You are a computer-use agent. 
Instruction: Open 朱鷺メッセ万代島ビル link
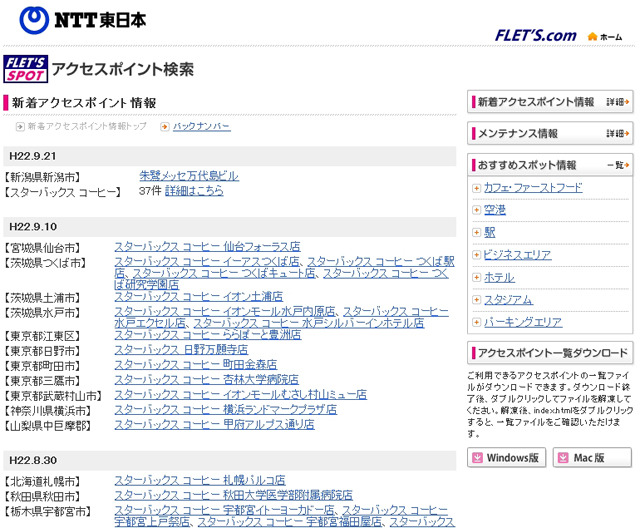[x=189, y=176]
